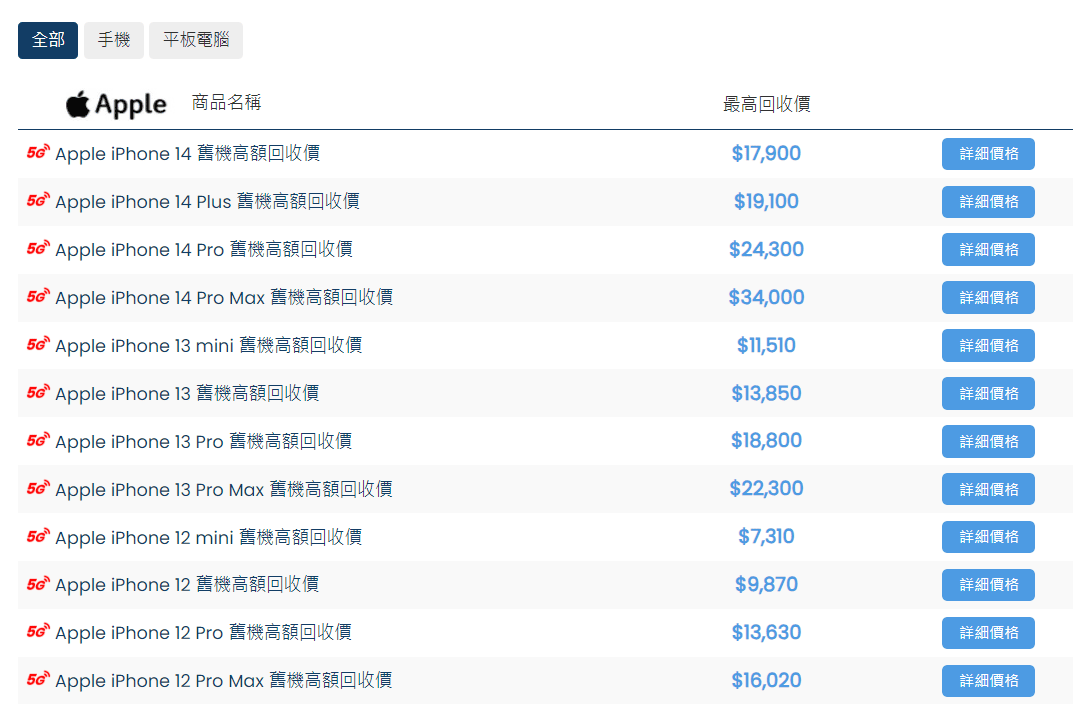Viewport: 1073px width, 704px height.
Task: Open the 平板電腦 tab
Action: pos(196,40)
